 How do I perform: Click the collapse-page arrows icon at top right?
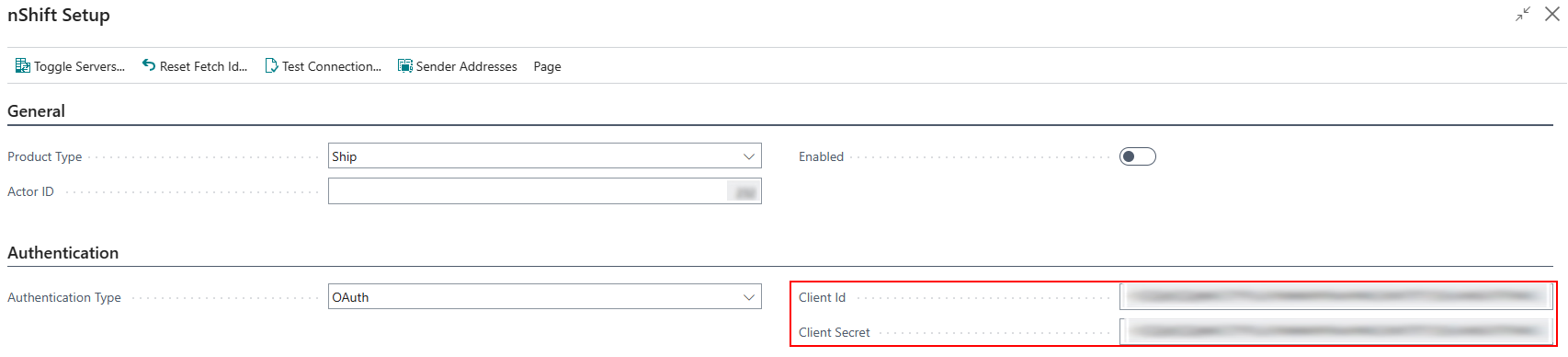tap(1524, 14)
